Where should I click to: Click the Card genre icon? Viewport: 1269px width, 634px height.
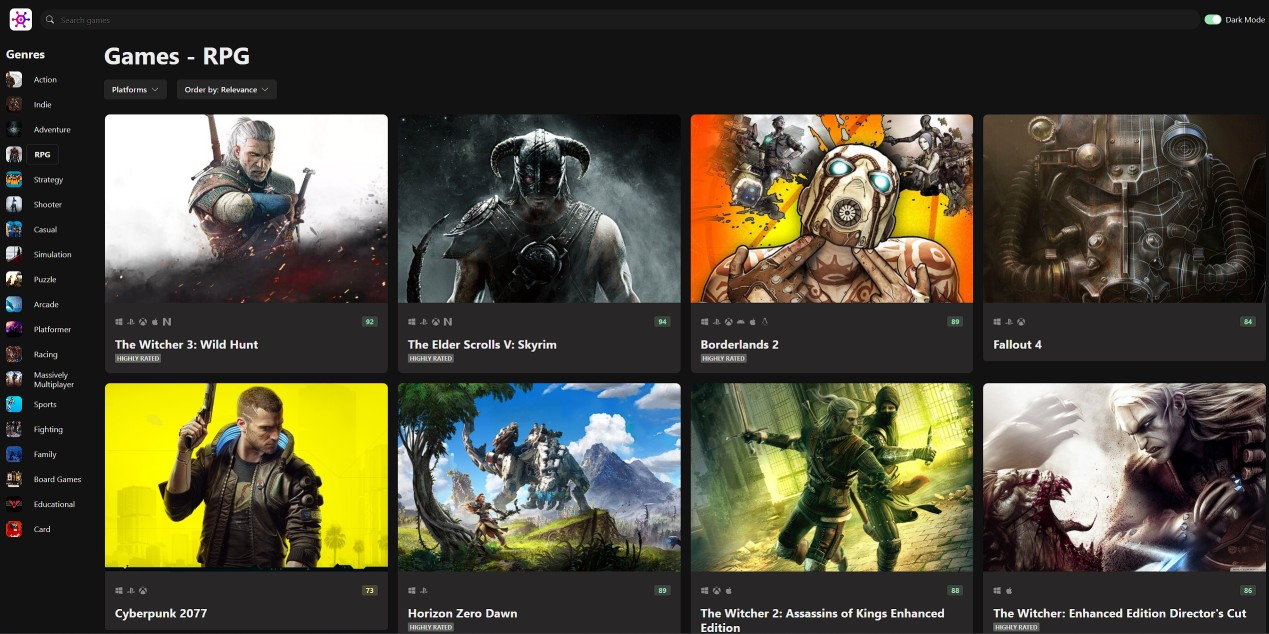(x=14, y=529)
